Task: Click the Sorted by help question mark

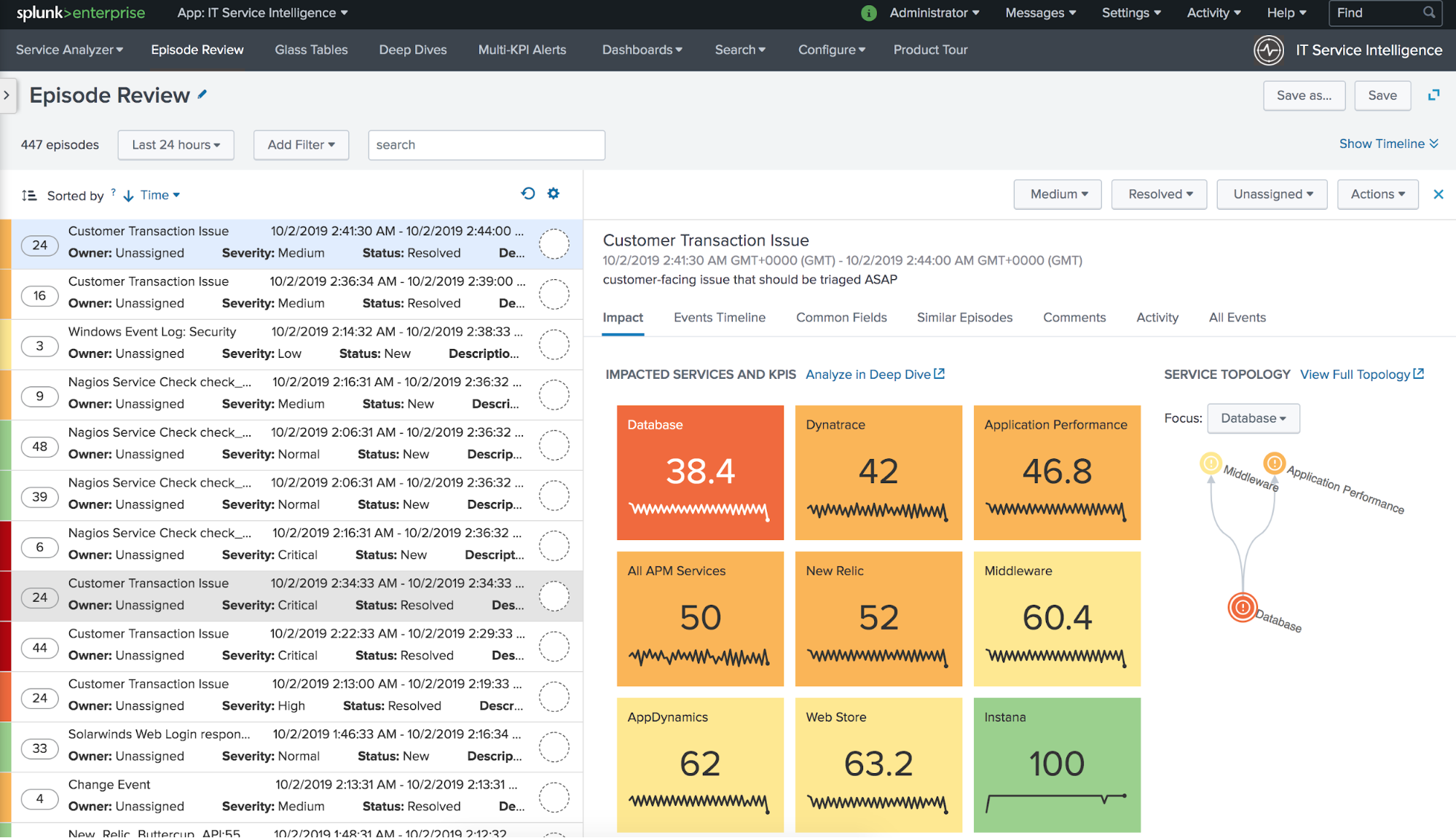Action: coord(114,192)
